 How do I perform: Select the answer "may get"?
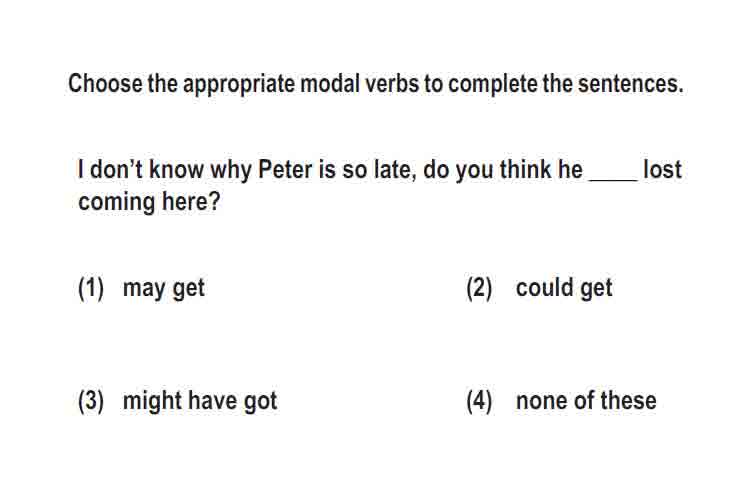pos(164,289)
